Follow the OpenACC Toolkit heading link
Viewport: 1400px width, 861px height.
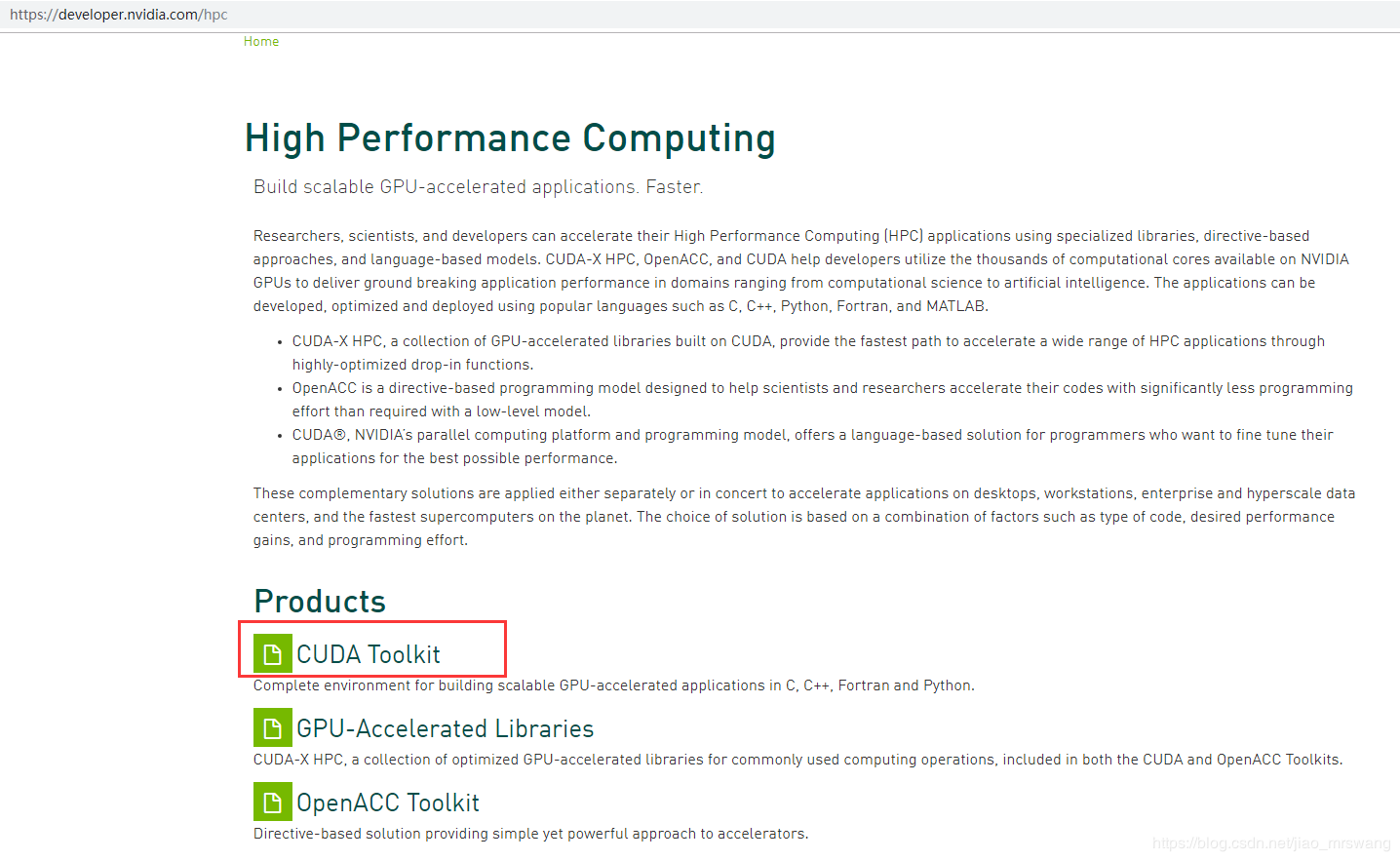click(388, 802)
